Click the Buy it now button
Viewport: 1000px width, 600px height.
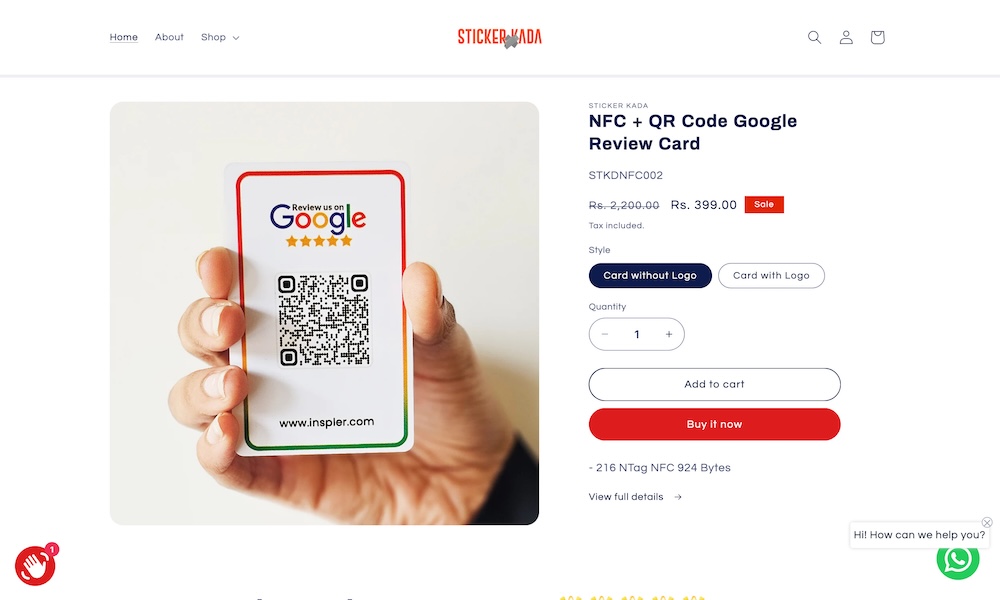click(714, 424)
